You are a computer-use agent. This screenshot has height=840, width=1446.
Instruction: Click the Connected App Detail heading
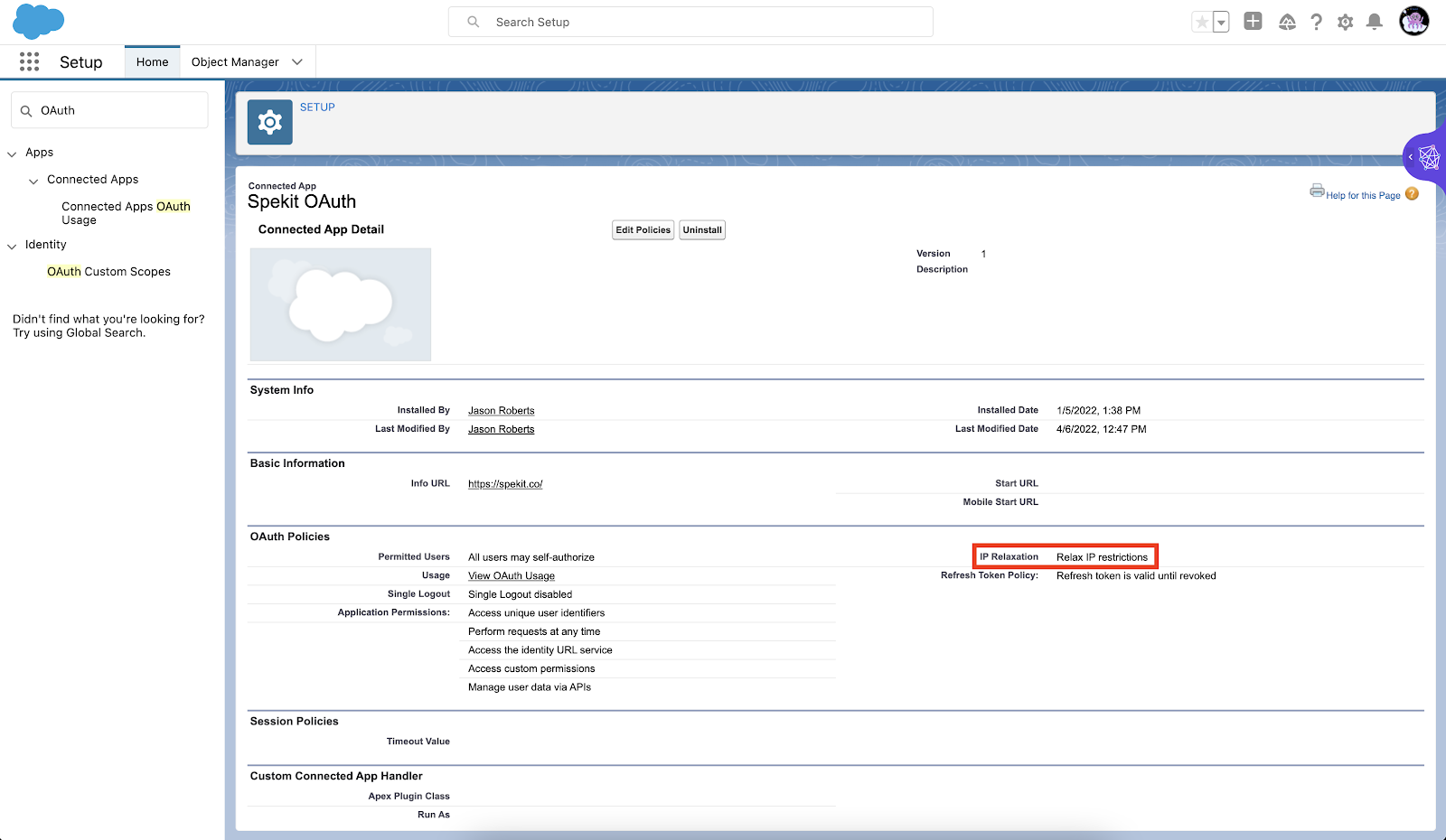(x=321, y=229)
